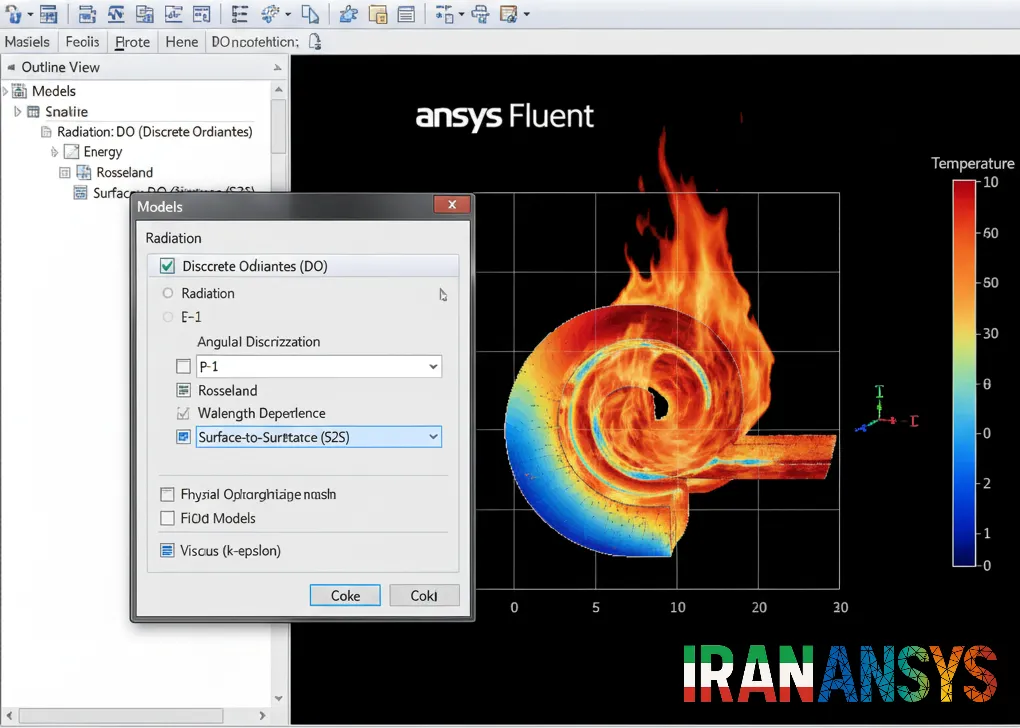The image size is (1020, 728).
Task: Collapse Outline View with header triangle
Action: coord(10,67)
